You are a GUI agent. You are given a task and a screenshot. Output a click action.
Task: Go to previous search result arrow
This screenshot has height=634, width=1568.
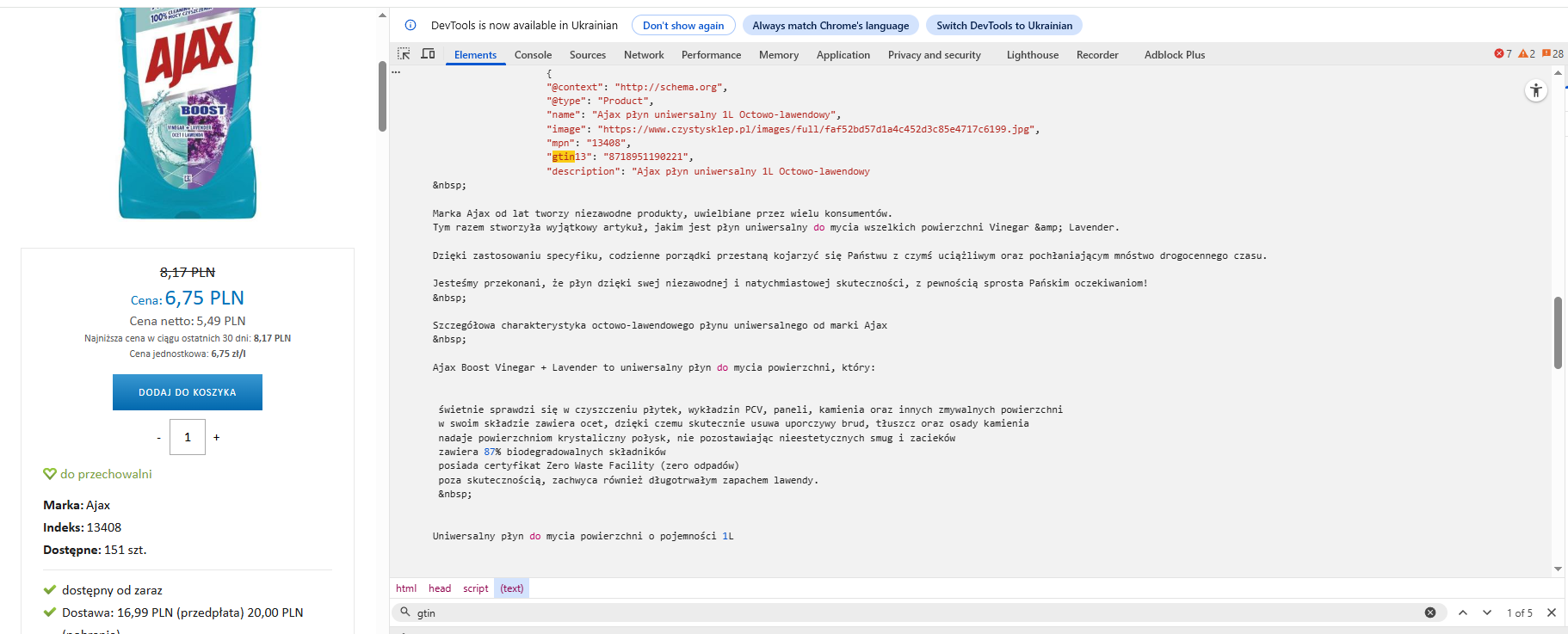click(1463, 612)
